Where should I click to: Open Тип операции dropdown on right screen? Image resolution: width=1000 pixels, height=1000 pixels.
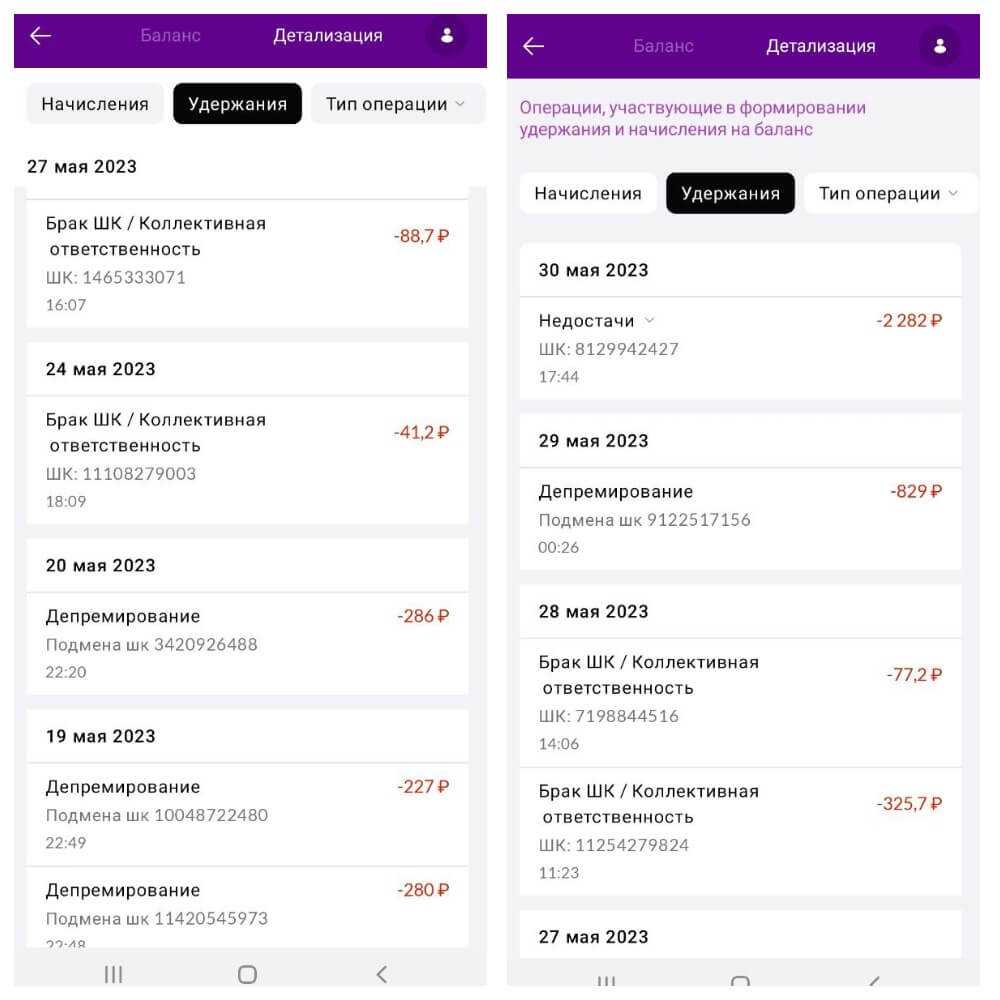click(889, 194)
